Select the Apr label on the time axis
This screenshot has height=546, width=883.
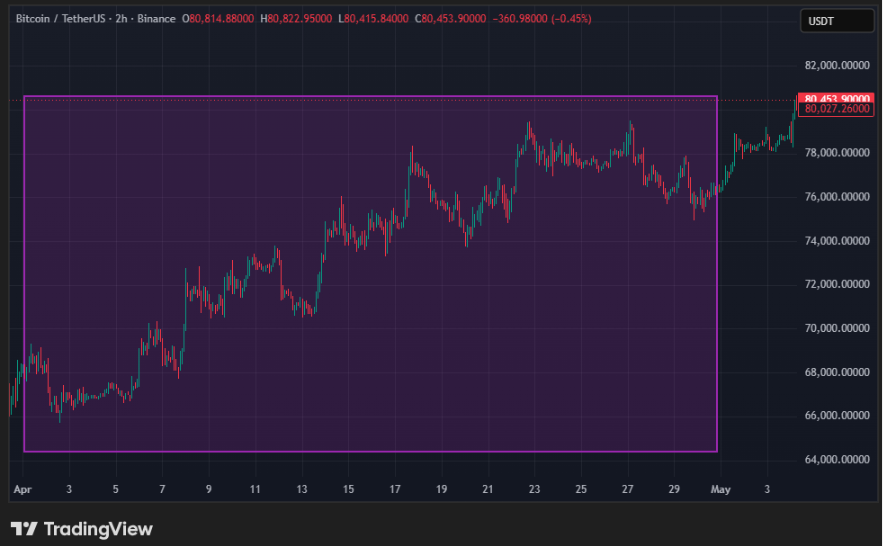pos(23,489)
